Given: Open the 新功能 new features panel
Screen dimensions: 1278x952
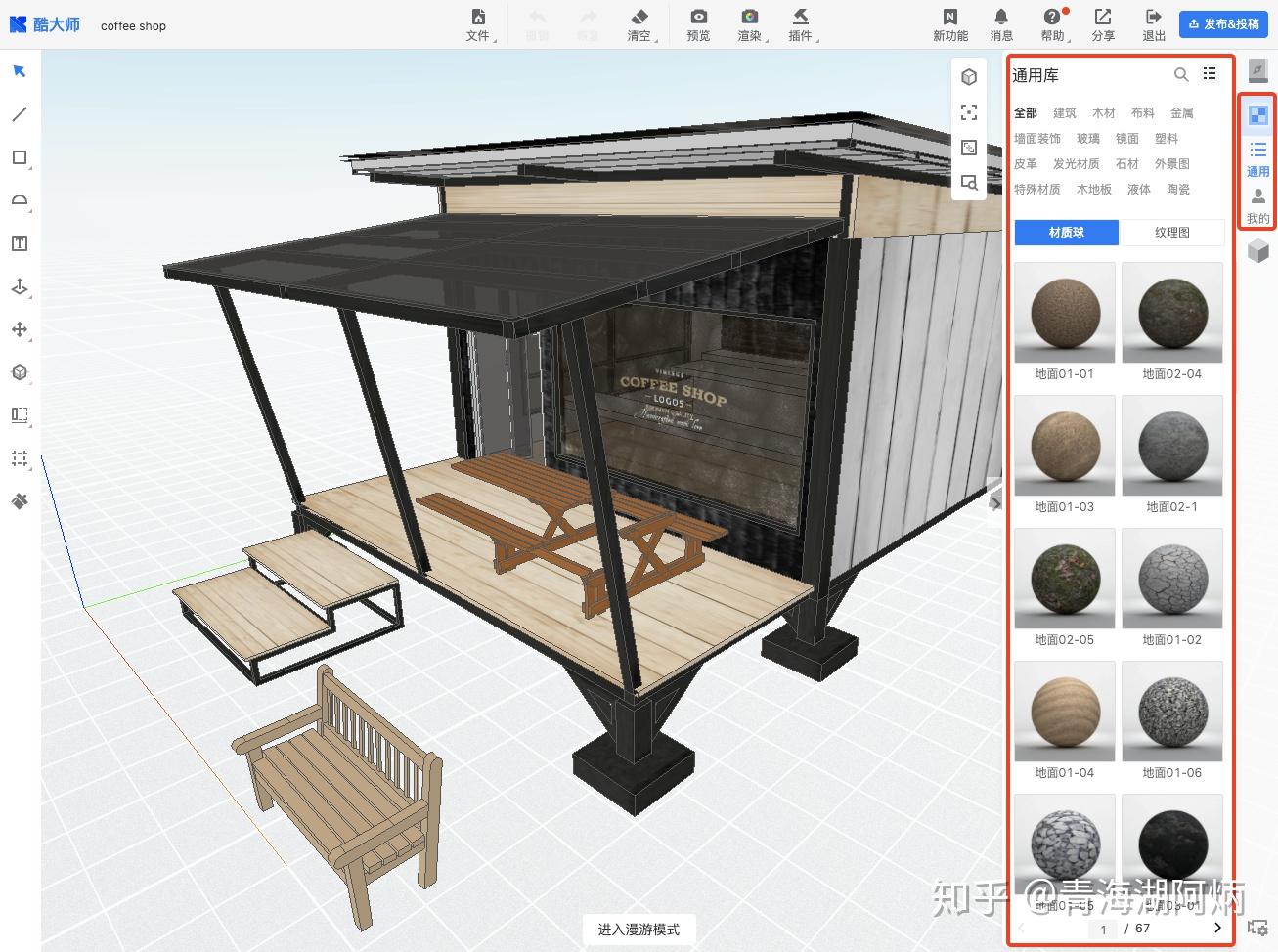Looking at the screenshot, I should (x=950, y=25).
